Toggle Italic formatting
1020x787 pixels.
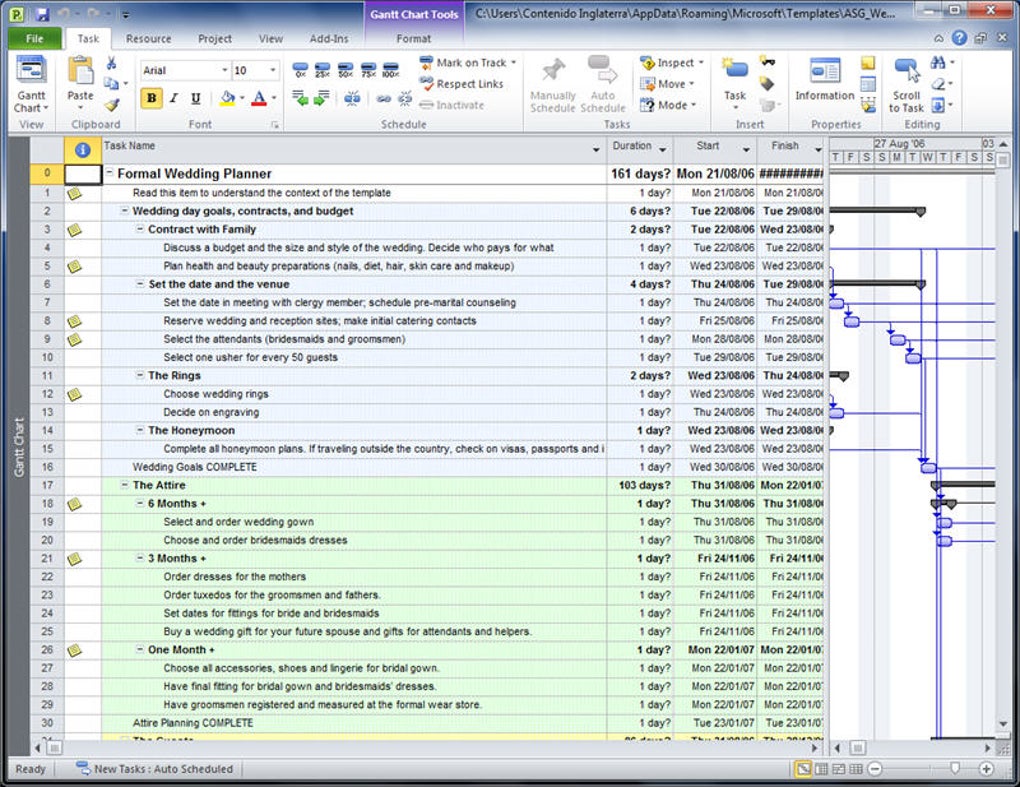tap(173, 98)
